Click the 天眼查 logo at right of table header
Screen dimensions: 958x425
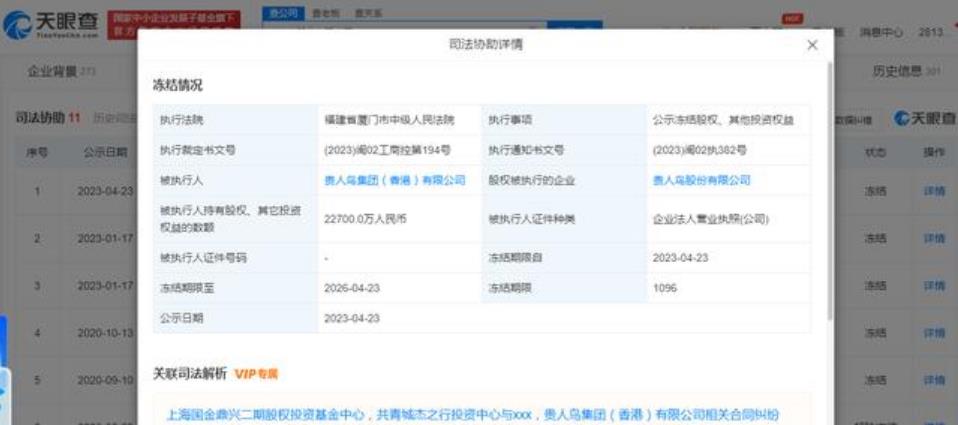click(x=924, y=118)
